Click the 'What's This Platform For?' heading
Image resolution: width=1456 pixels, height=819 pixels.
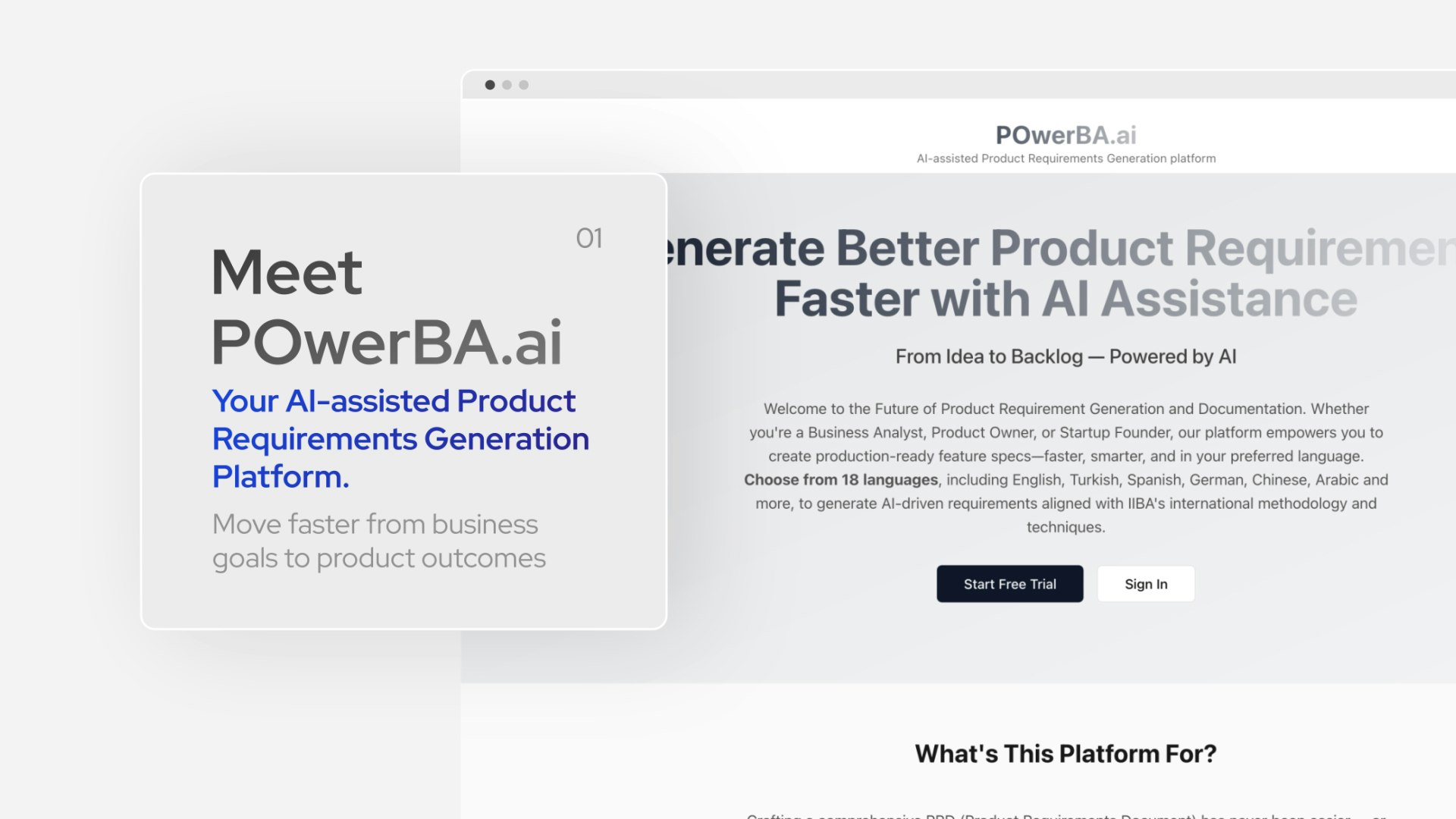coord(1065,754)
